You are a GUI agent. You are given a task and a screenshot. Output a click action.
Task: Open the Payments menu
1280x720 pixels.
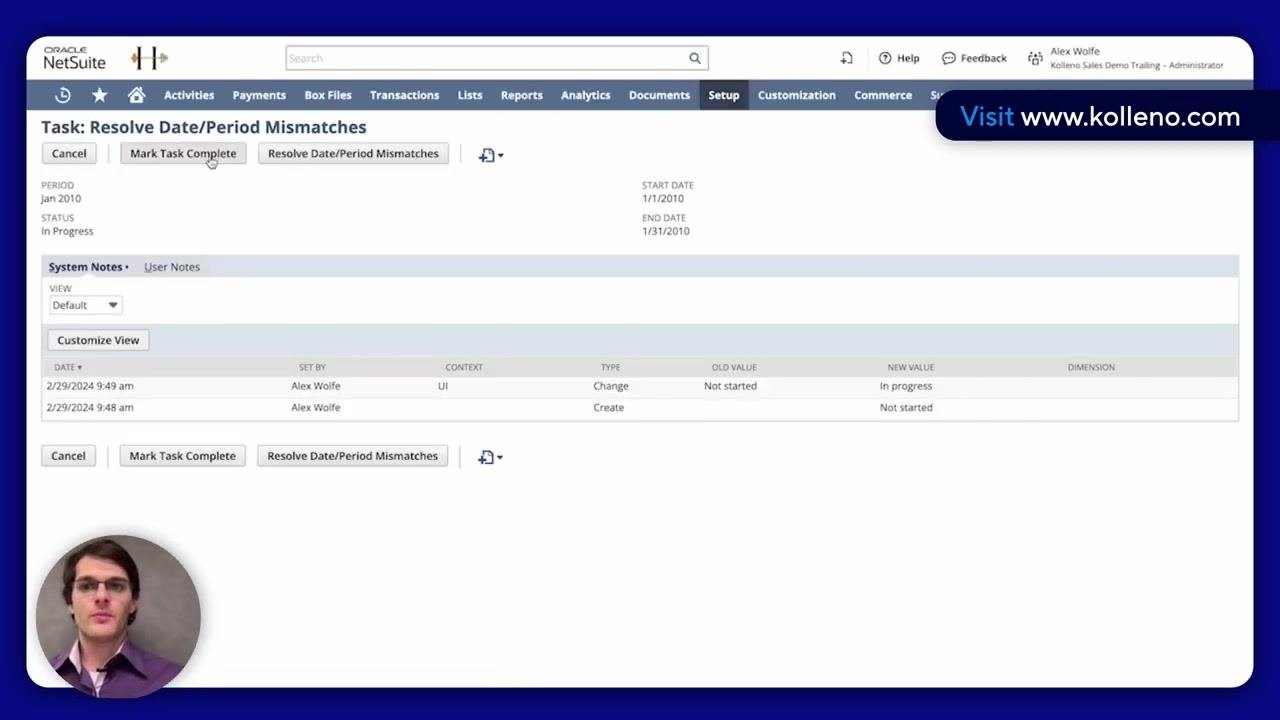coord(259,95)
